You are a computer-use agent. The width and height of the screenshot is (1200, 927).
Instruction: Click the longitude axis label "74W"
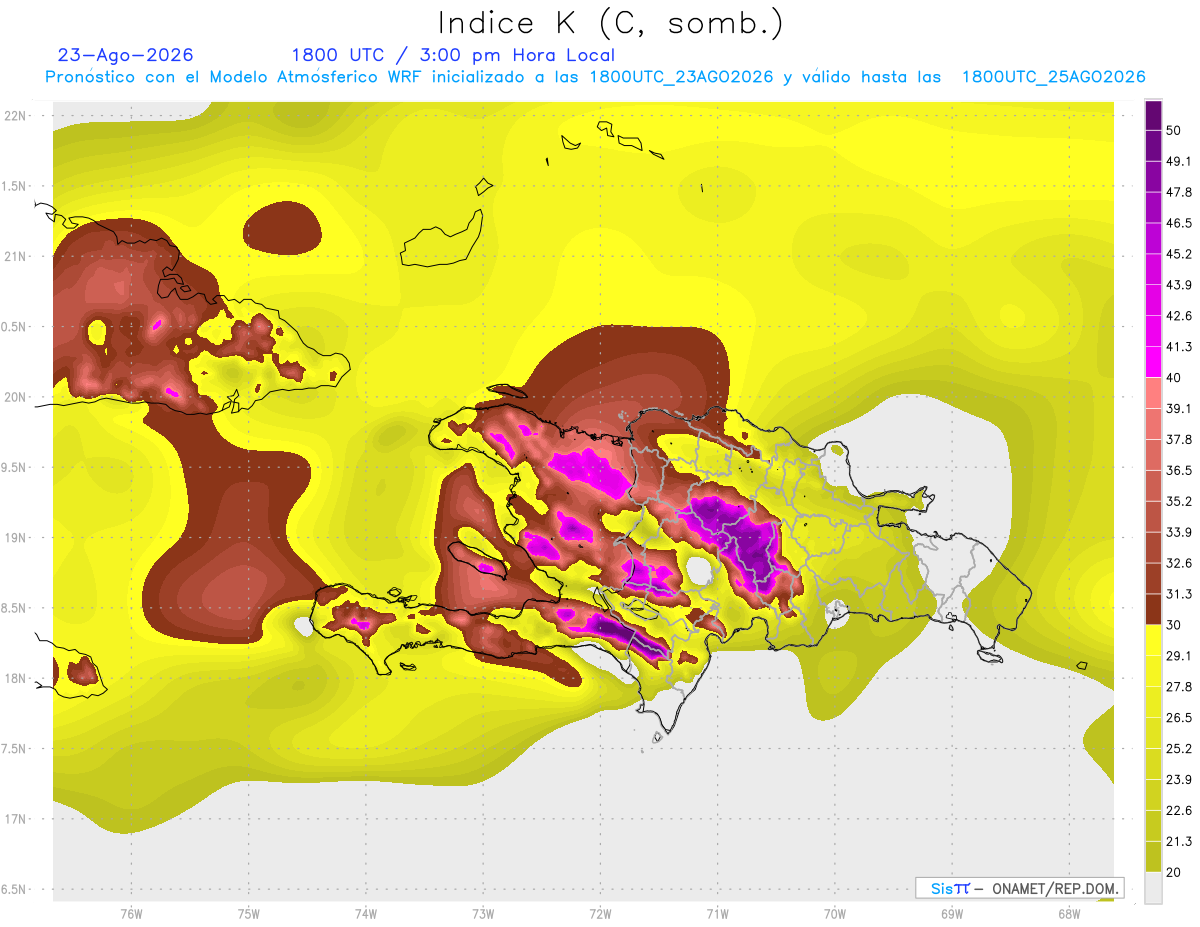pyautogui.click(x=366, y=913)
